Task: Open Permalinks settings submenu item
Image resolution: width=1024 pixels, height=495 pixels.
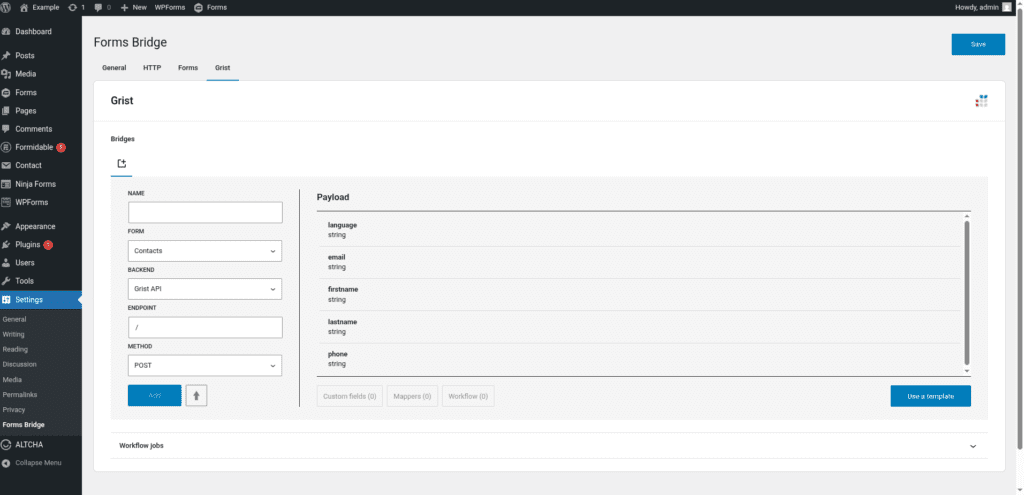Action: point(19,394)
